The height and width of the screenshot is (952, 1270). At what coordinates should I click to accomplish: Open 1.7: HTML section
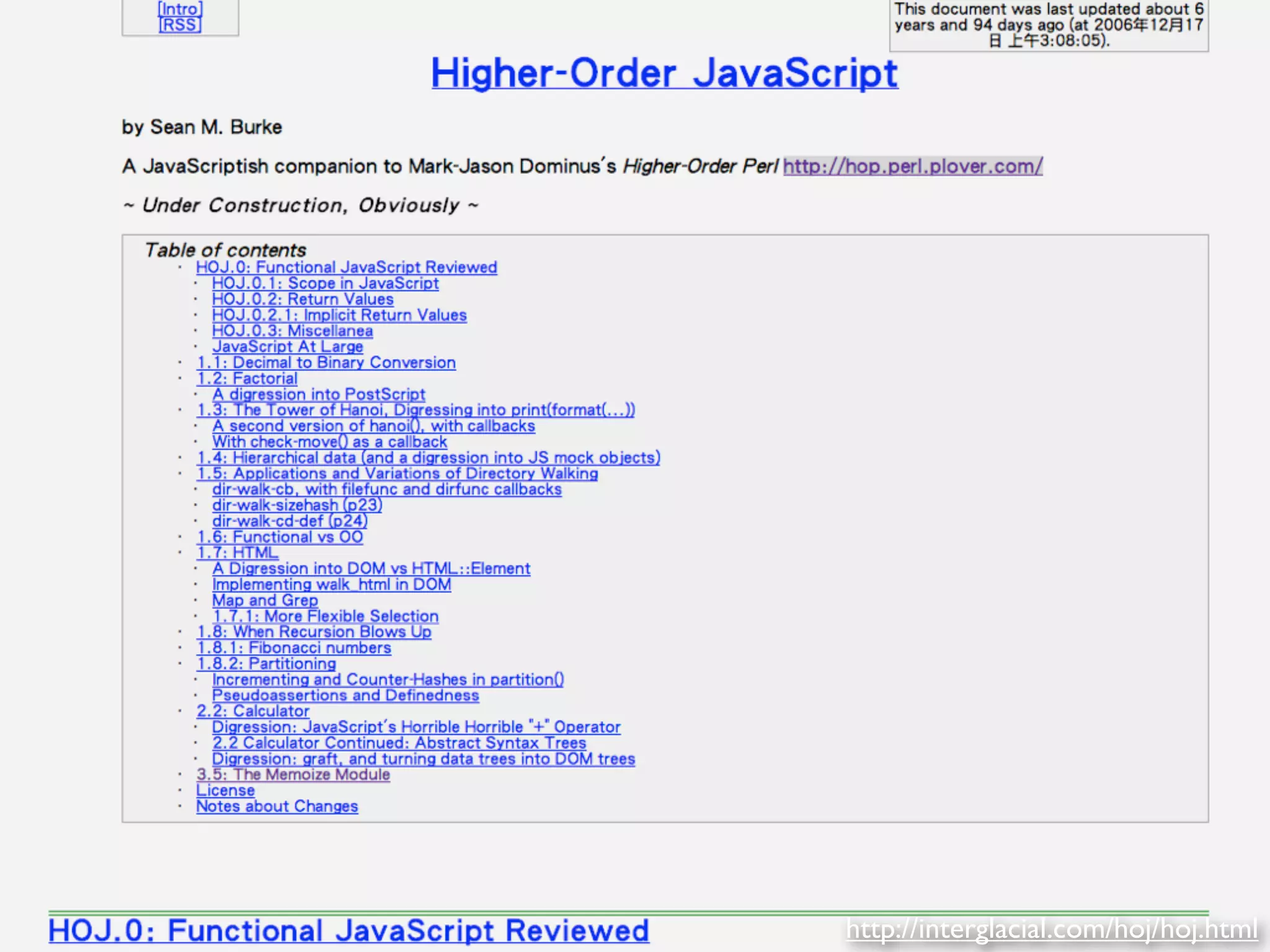[x=238, y=553]
